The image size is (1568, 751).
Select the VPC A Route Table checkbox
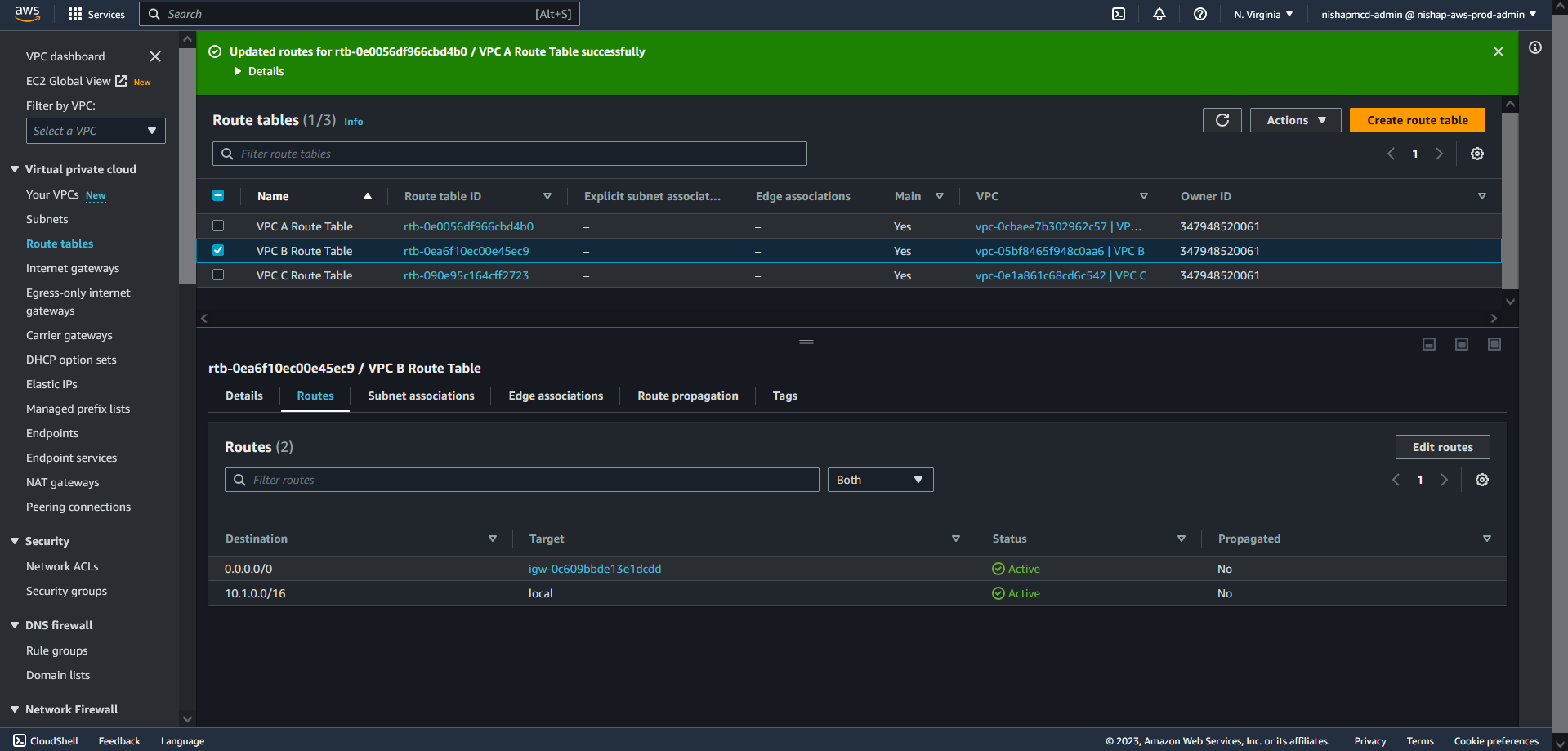pos(218,226)
